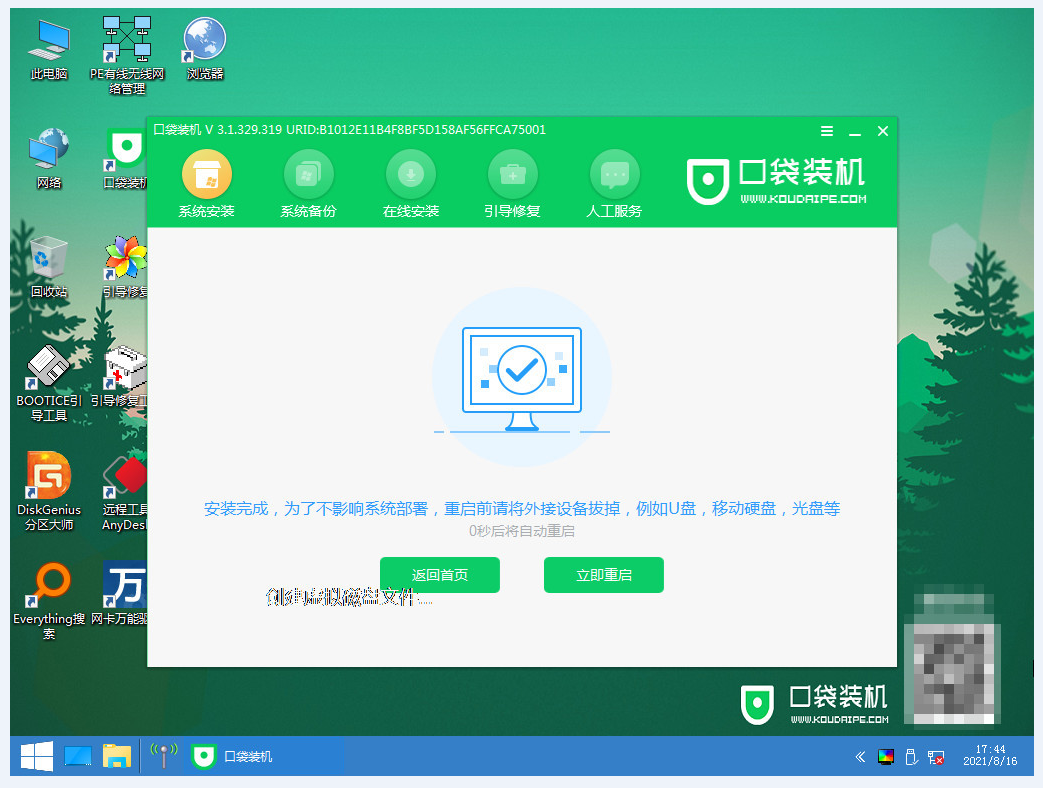Open the 回收站 recycle bin
1043x788 pixels.
click(49, 267)
